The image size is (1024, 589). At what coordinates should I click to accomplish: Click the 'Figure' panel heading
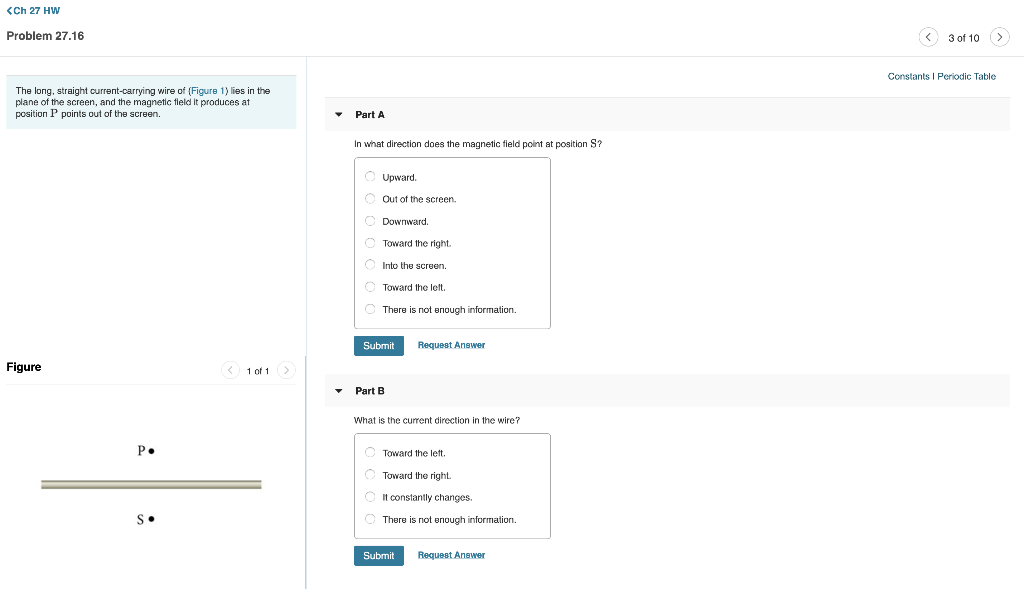(x=24, y=367)
